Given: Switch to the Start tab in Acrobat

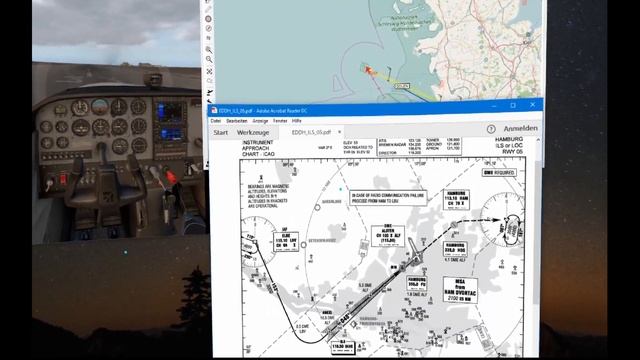Looking at the screenshot, I should 221,132.
